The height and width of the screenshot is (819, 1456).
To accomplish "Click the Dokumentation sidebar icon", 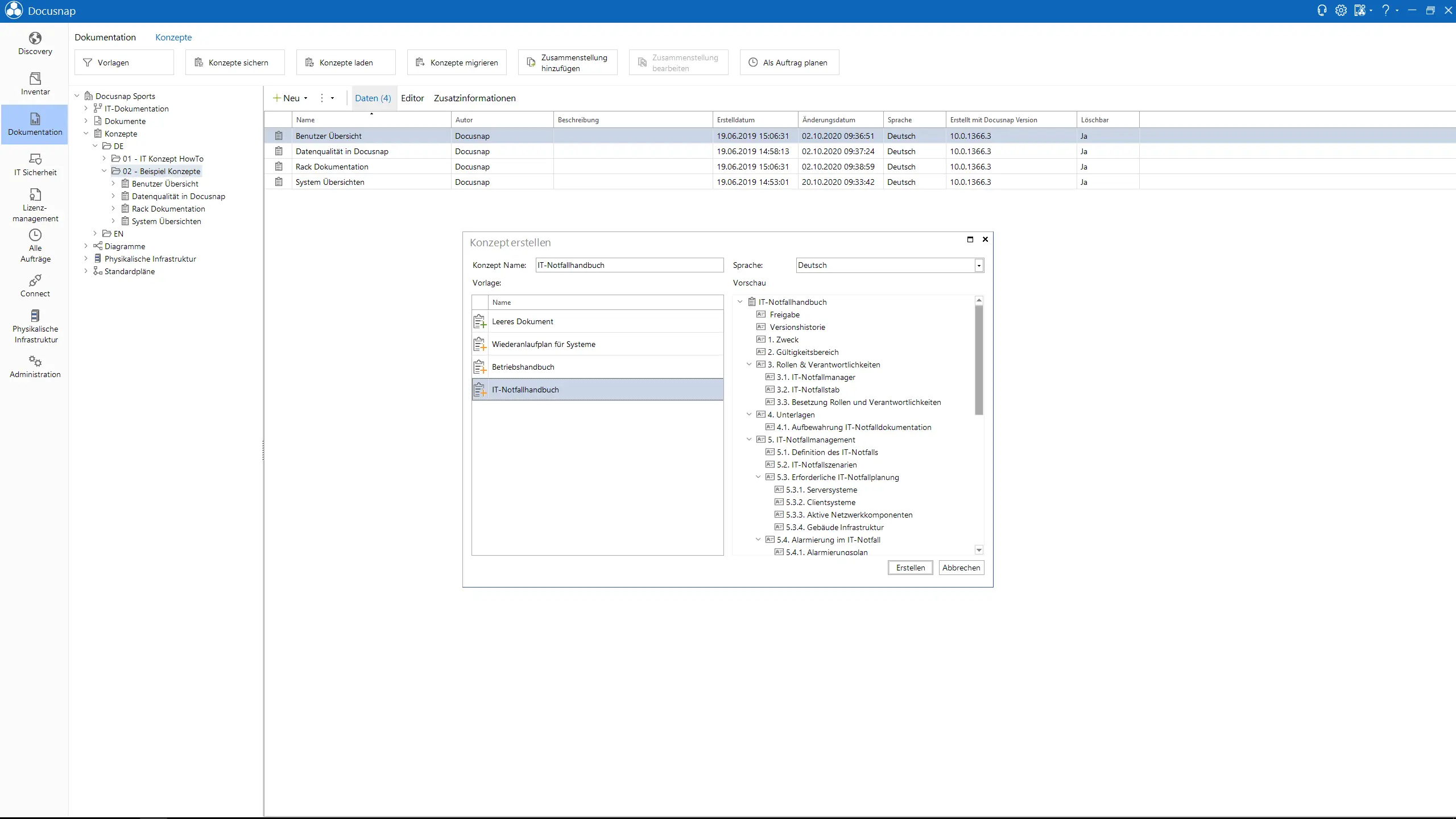I will pyautogui.click(x=35, y=119).
